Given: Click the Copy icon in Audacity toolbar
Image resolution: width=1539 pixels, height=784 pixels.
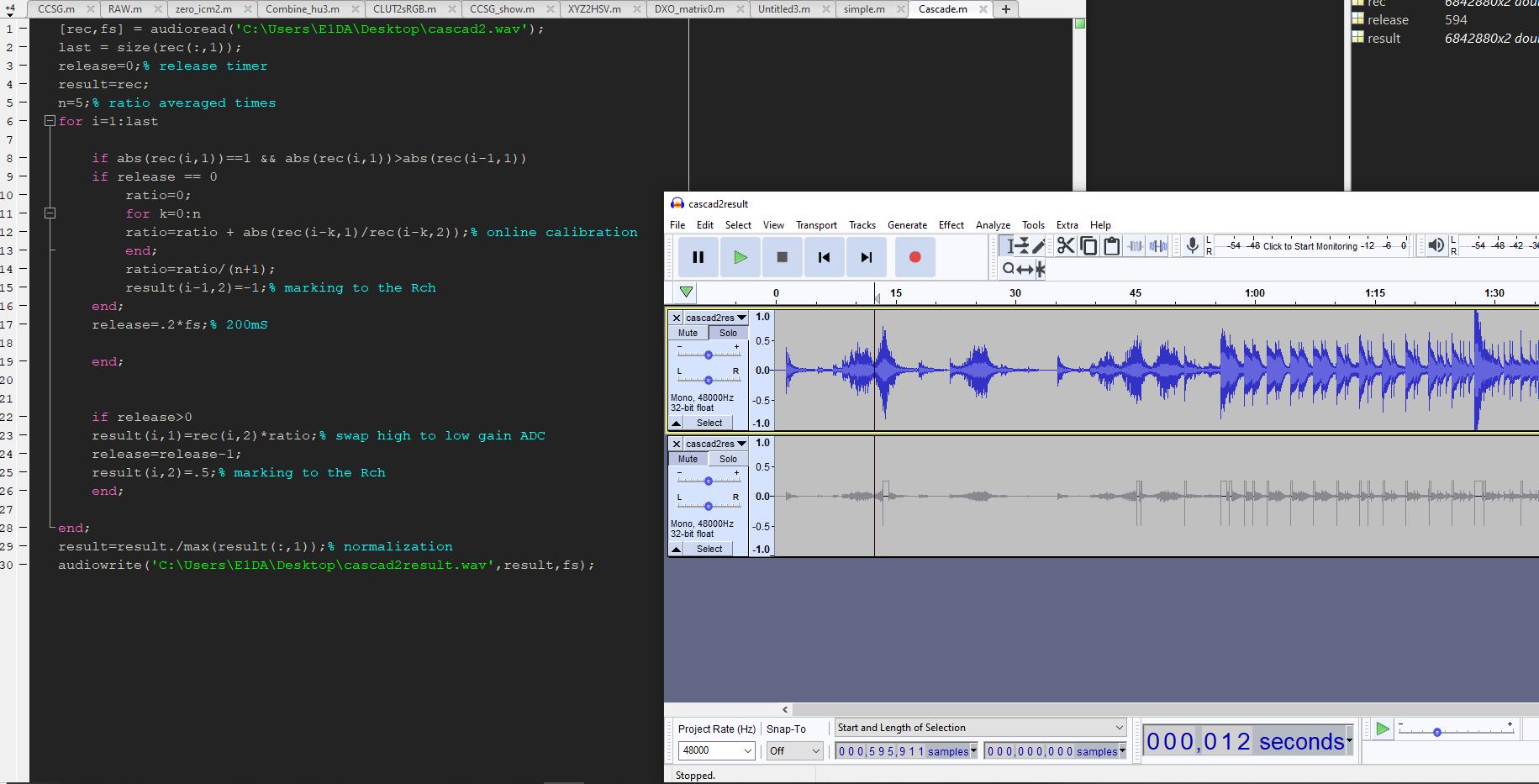Looking at the screenshot, I should point(1088,245).
